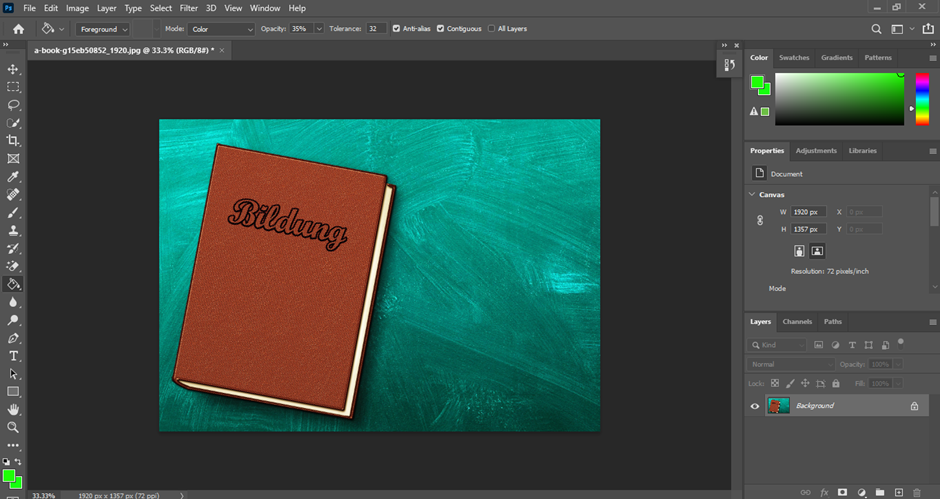Open the Layer menu

(x=107, y=8)
